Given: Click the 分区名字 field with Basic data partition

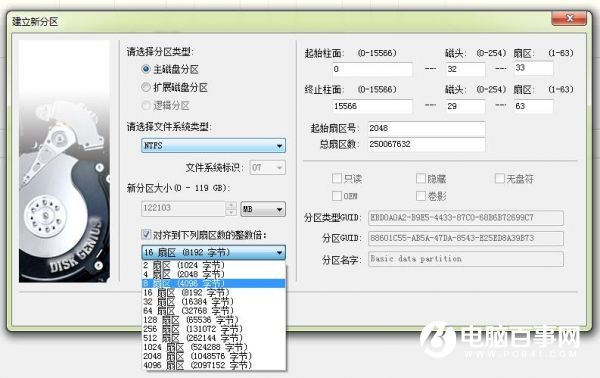Looking at the screenshot, I should tap(466, 259).
